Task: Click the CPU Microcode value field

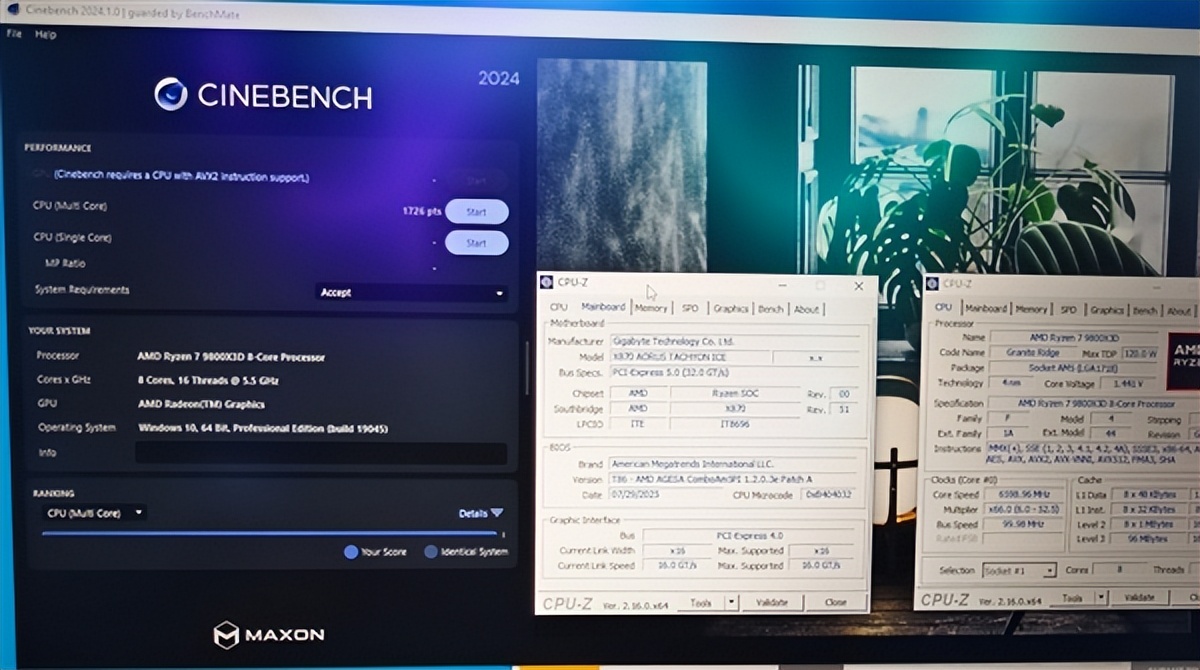Action: click(x=830, y=494)
